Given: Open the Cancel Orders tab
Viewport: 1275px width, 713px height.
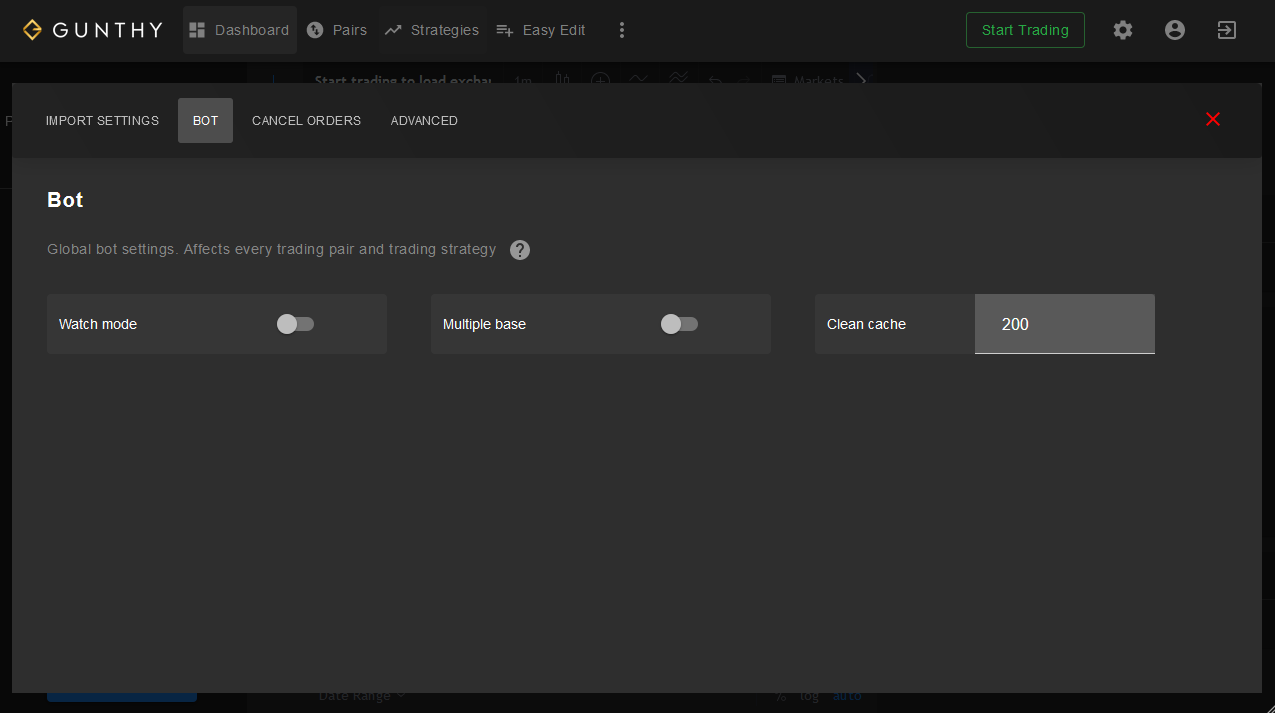Looking at the screenshot, I should click(x=306, y=121).
